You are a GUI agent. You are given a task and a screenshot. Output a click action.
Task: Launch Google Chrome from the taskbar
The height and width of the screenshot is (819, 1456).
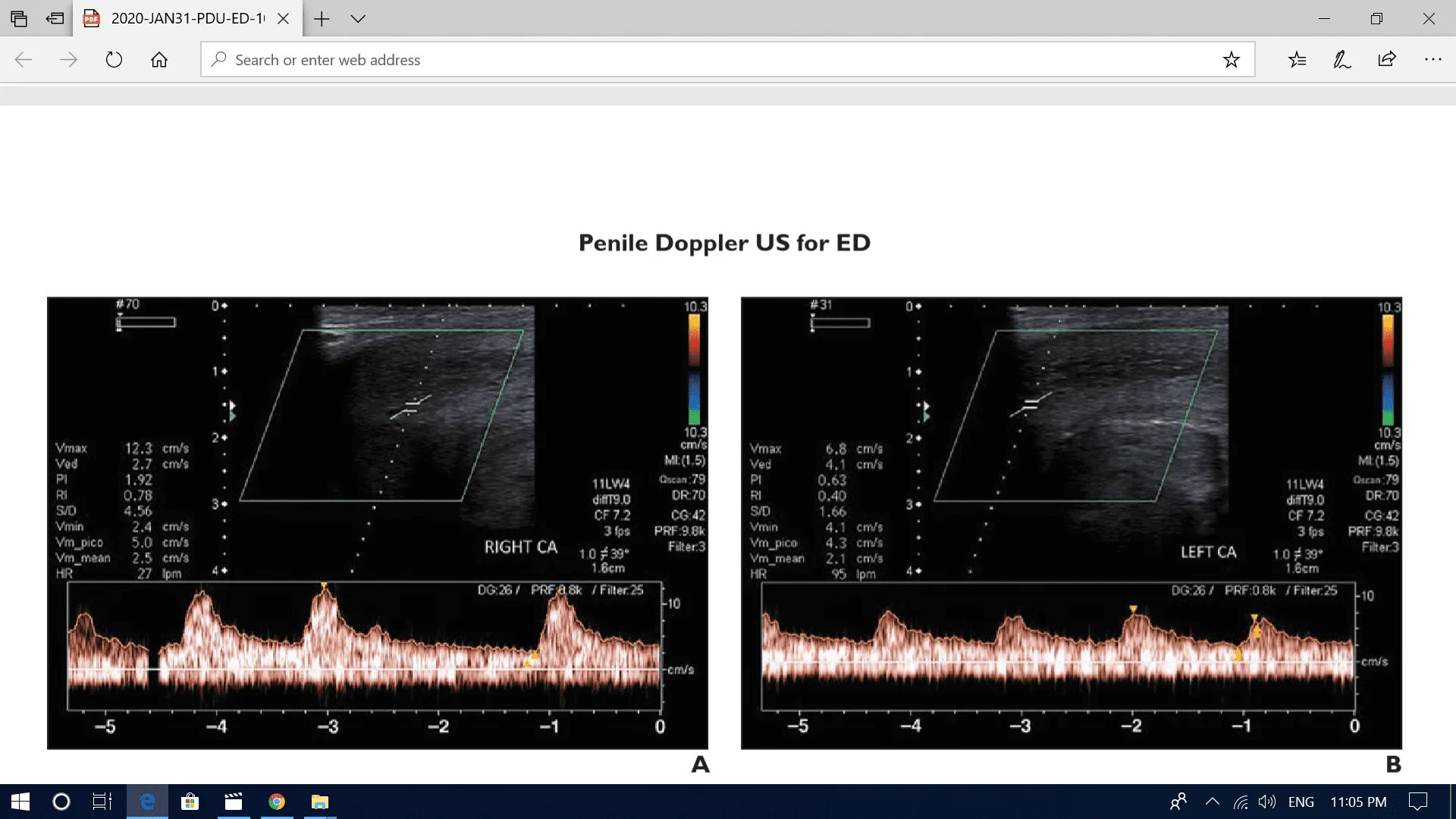276,802
